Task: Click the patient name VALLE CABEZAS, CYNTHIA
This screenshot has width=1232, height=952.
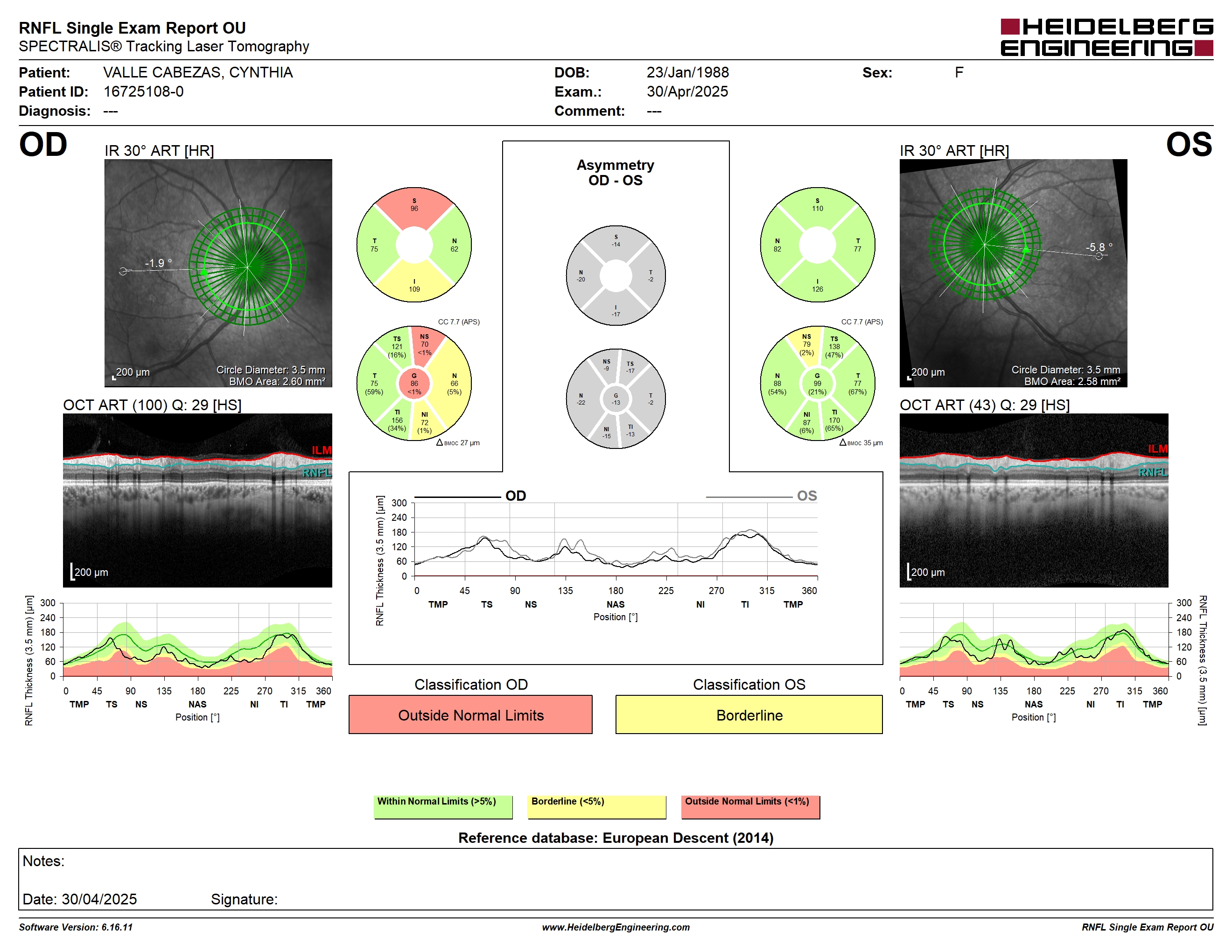Action: coord(198,72)
